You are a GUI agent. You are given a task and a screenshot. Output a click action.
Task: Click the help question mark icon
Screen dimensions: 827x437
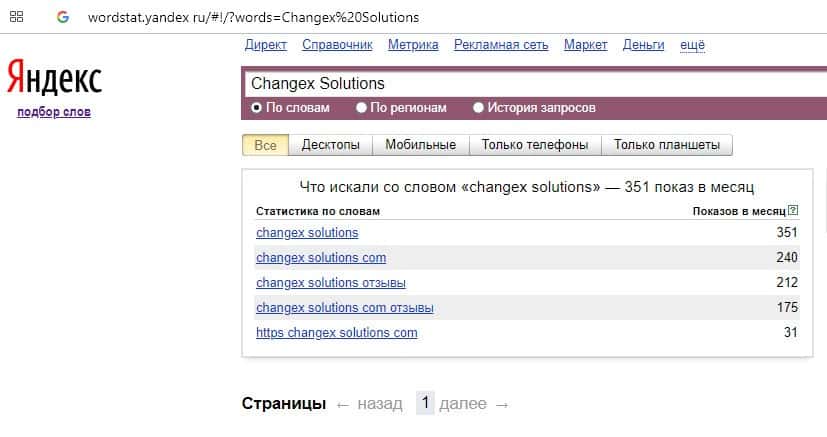click(793, 211)
